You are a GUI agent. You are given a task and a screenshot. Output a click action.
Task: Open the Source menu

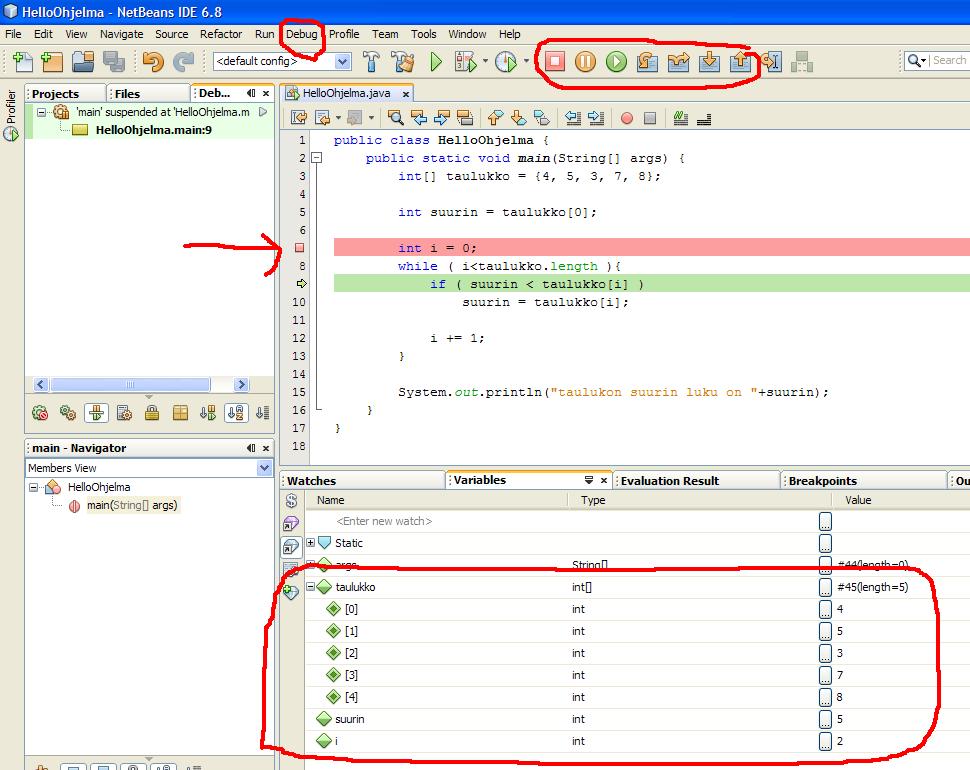[171, 34]
